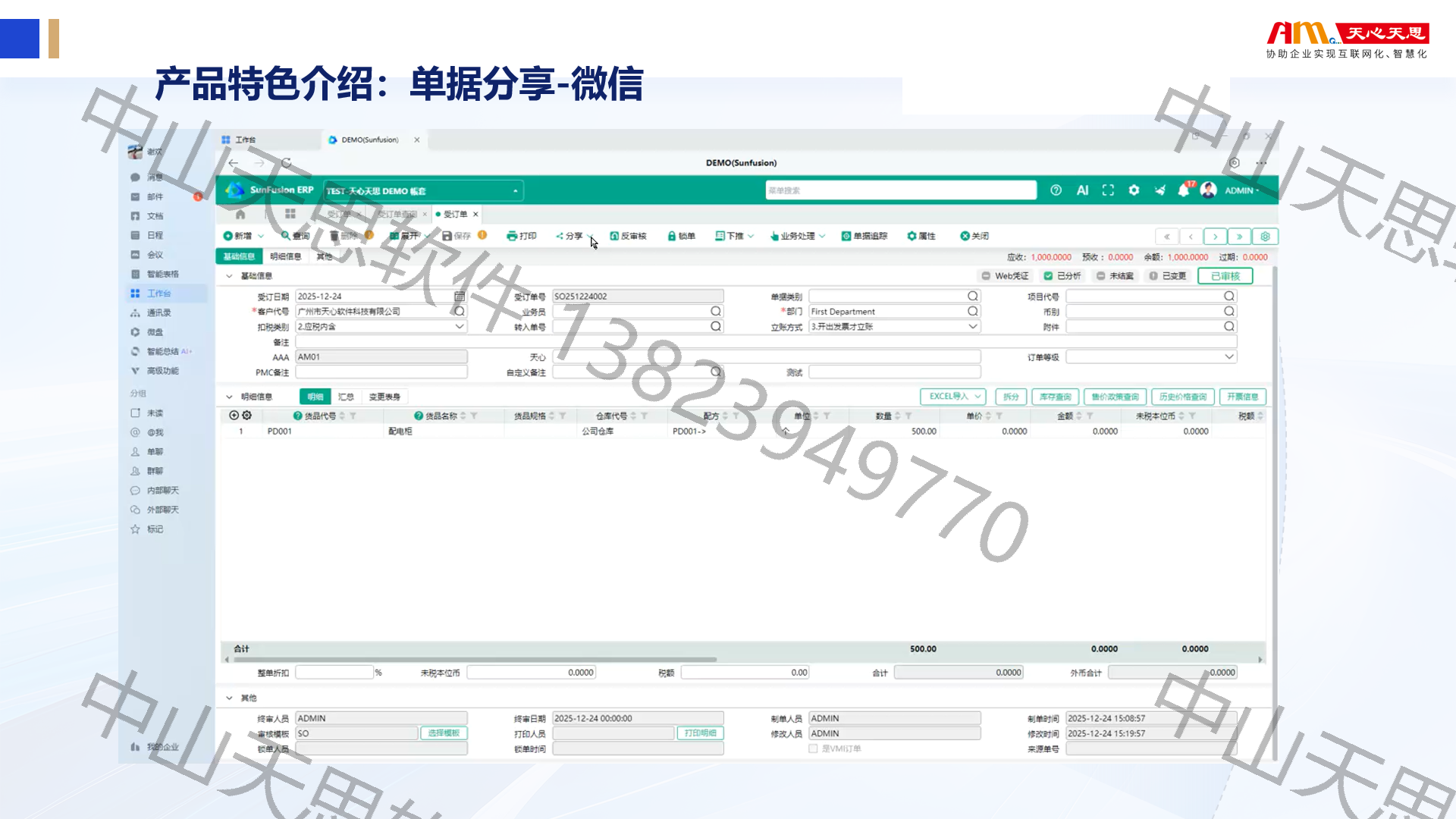Open the 订单等级 dropdown
This screenshot has height=819, width=1456.
point(1151,357)
